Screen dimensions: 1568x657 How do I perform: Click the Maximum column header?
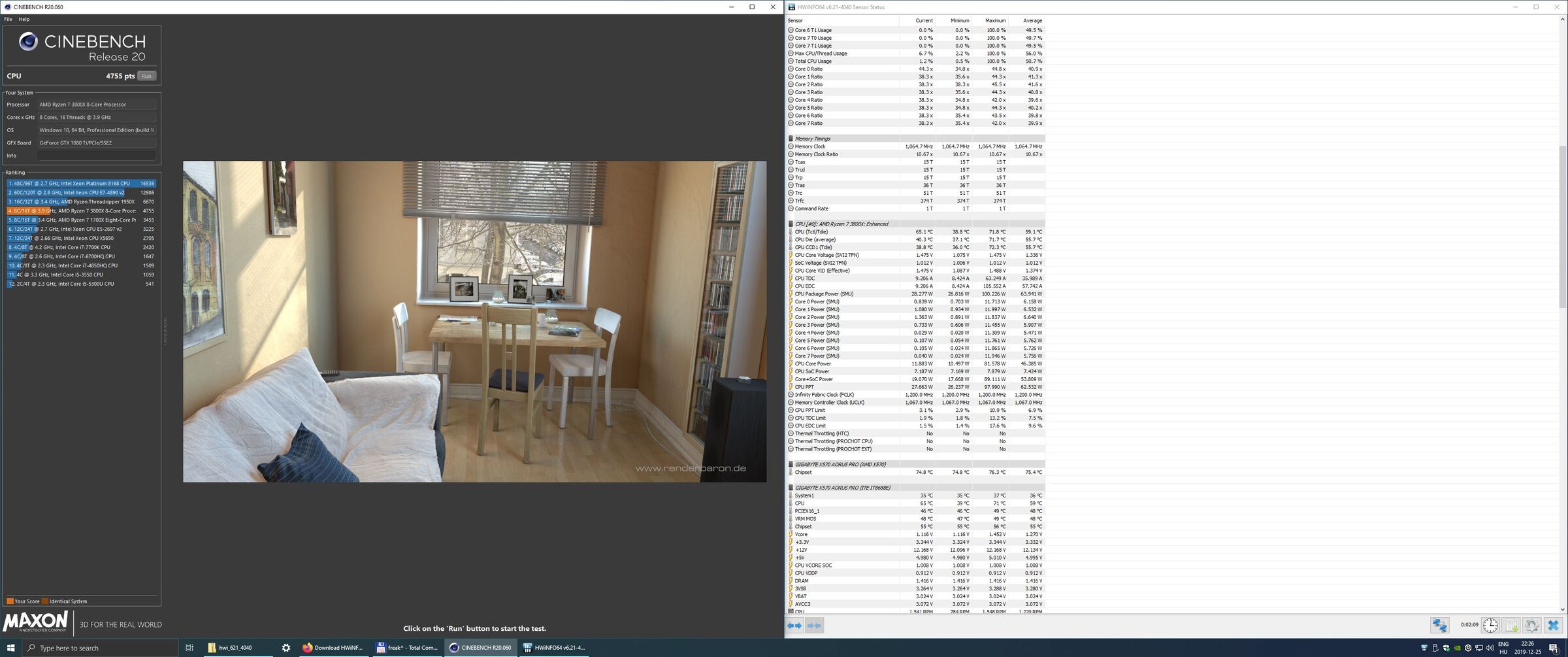[989, 21]
